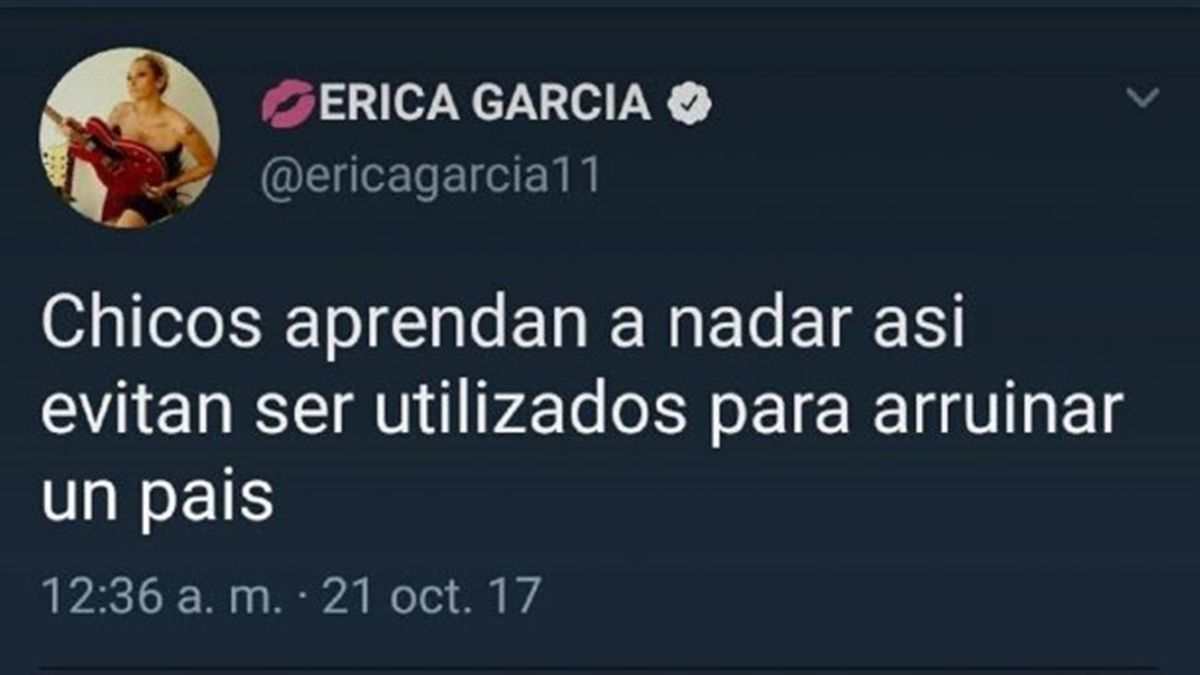Click the 12:36 a. m. timestamp
The image size is (1200, 675).
(161, 596)
